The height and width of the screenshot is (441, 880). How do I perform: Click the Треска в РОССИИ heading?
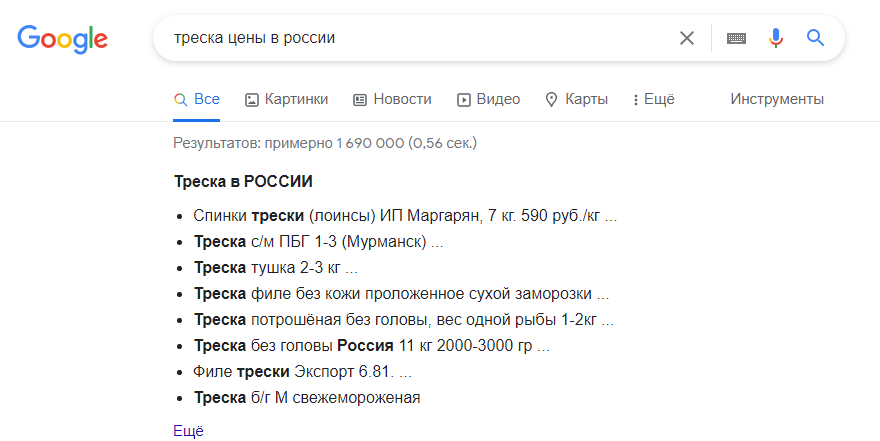point(243,182)
